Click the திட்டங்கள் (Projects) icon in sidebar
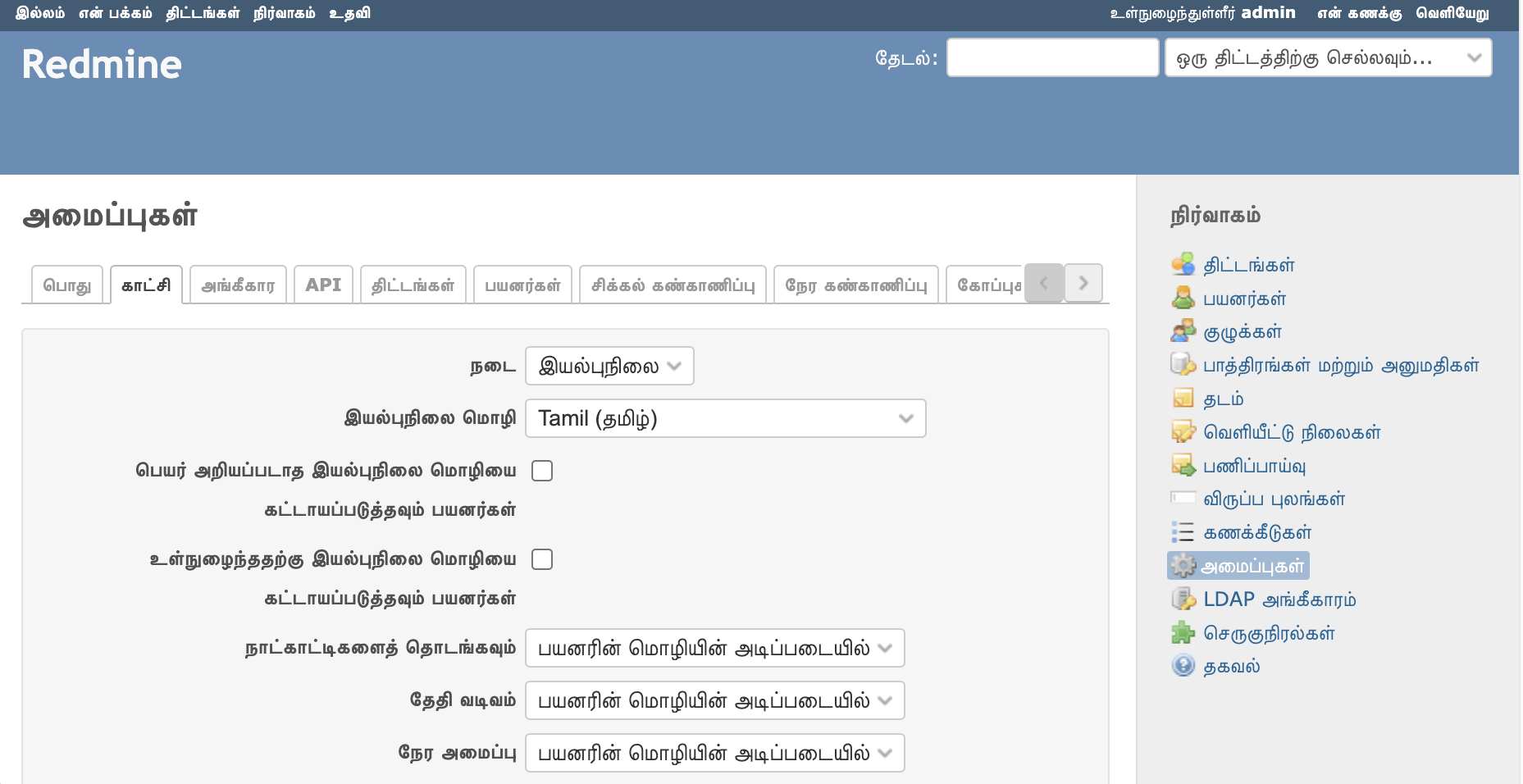The width and height of the screenshot is (1523, 784). pyautogui.click(x=1183, y=264)
